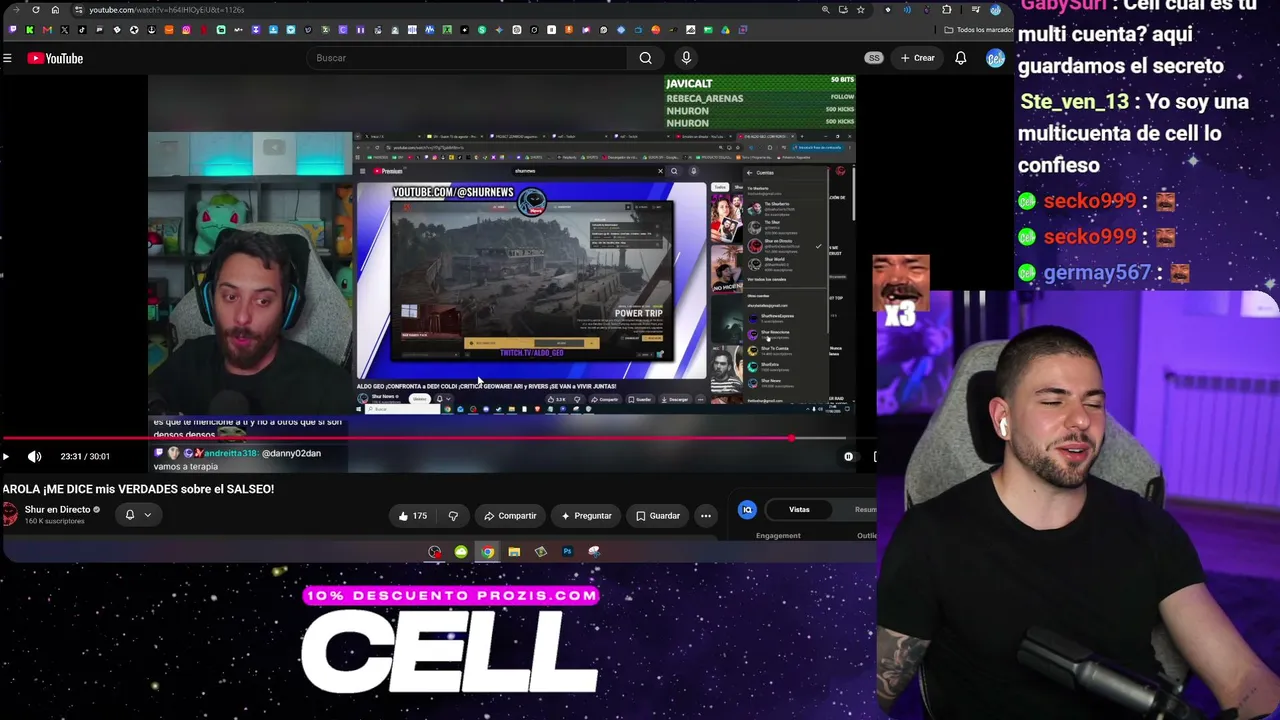Open Photoshop in the taskbar
1280x720 pixels.
567,552
